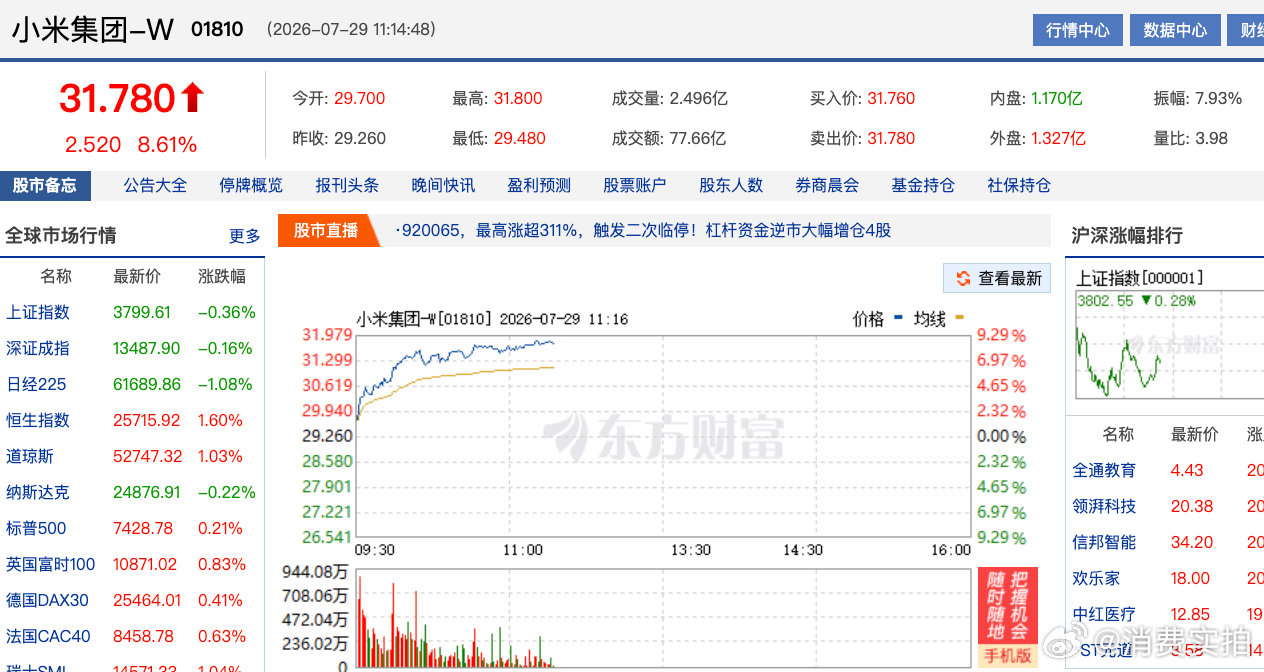Click the 查看最新 button
This screenshot has height=672, width=1264.
[997, 278]
